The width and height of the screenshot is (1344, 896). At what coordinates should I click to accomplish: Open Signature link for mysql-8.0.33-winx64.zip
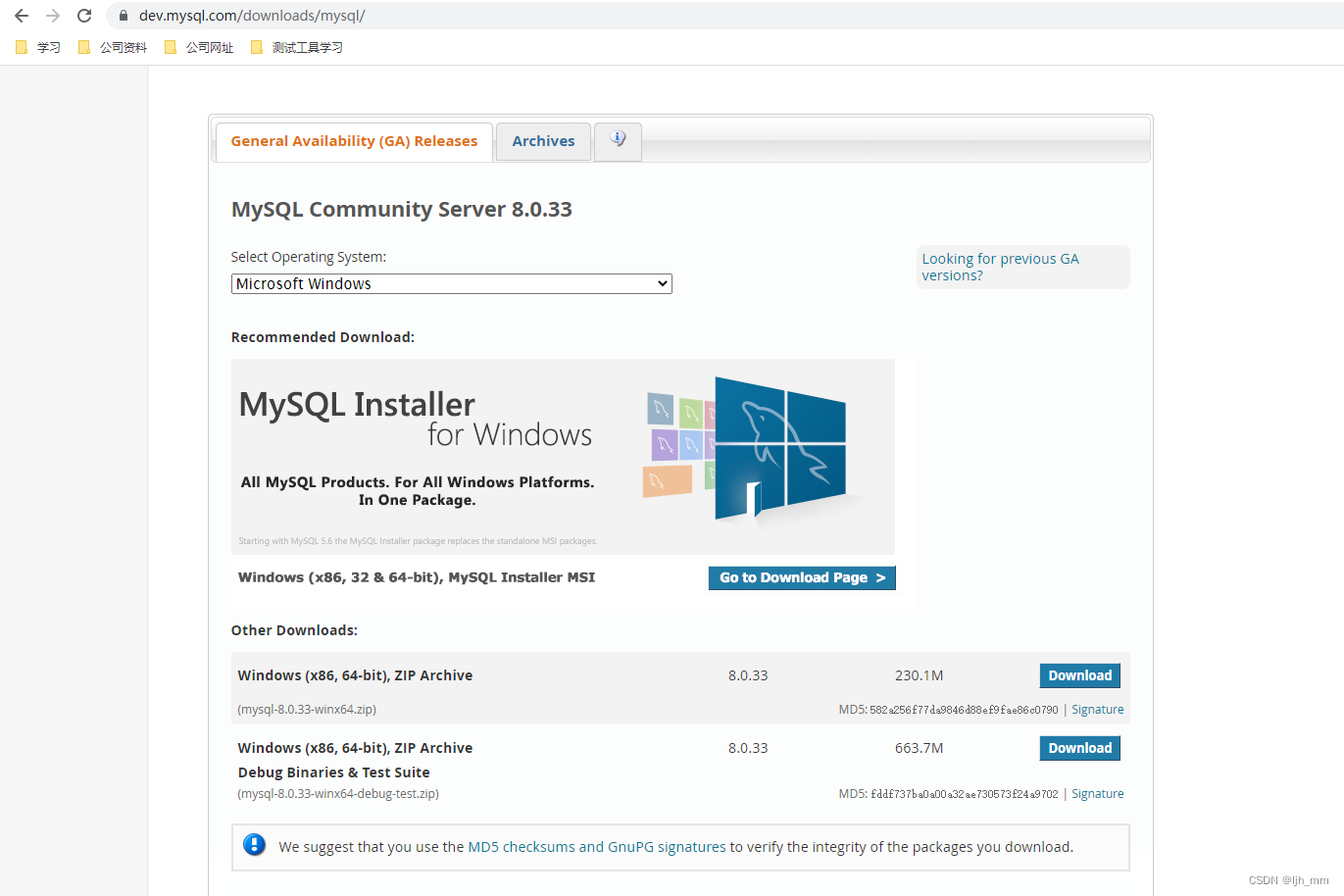click(x=1097, y=710)
